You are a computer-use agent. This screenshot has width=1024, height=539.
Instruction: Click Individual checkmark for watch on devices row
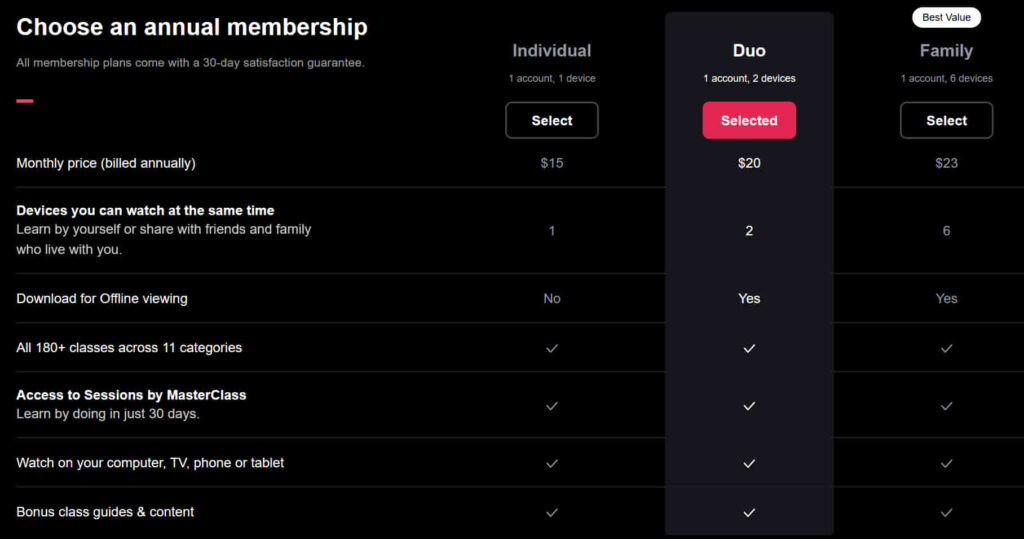pos(552,463)
